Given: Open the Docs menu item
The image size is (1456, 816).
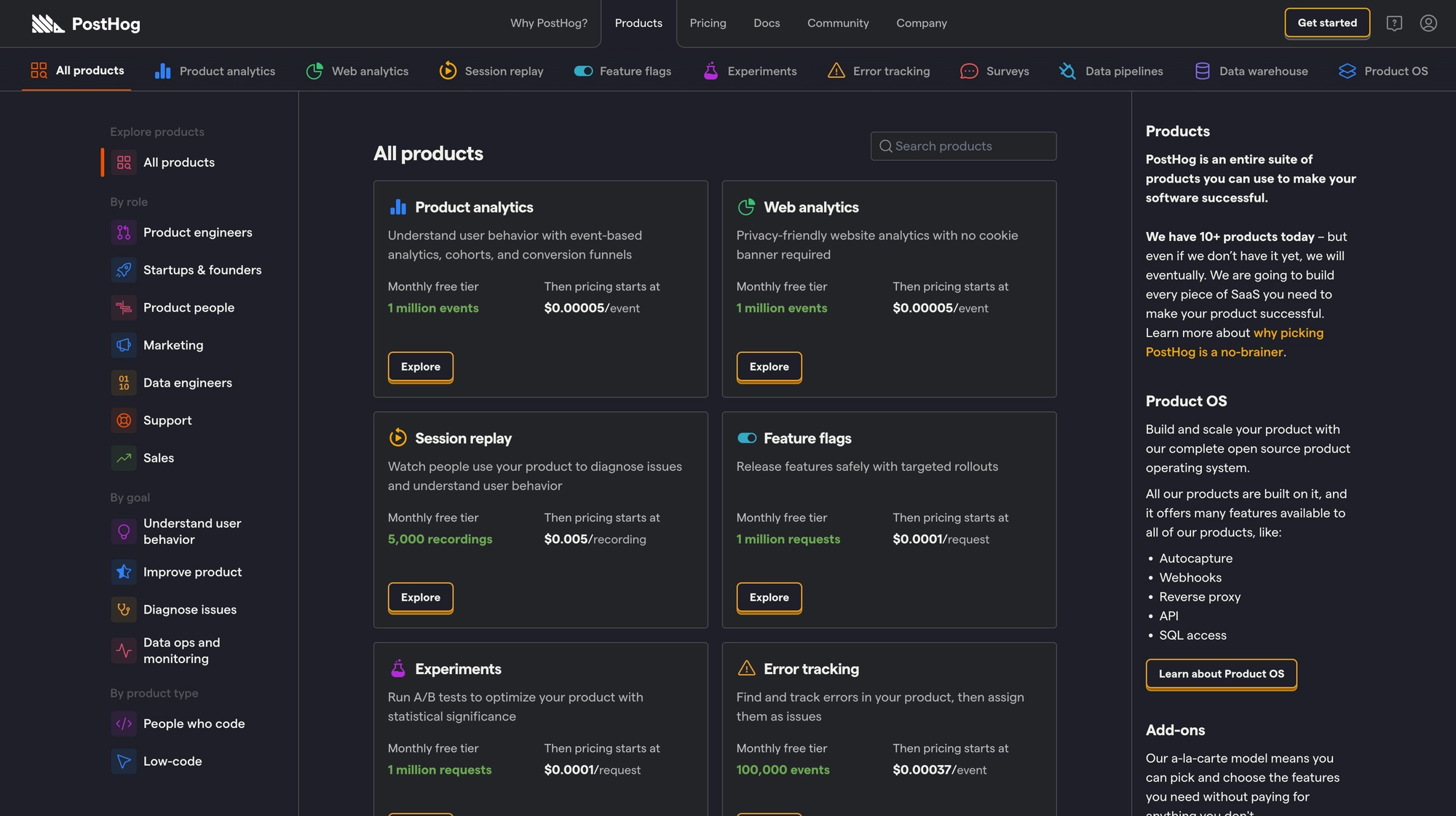Looking at the screenshot, I should [767, 23].
